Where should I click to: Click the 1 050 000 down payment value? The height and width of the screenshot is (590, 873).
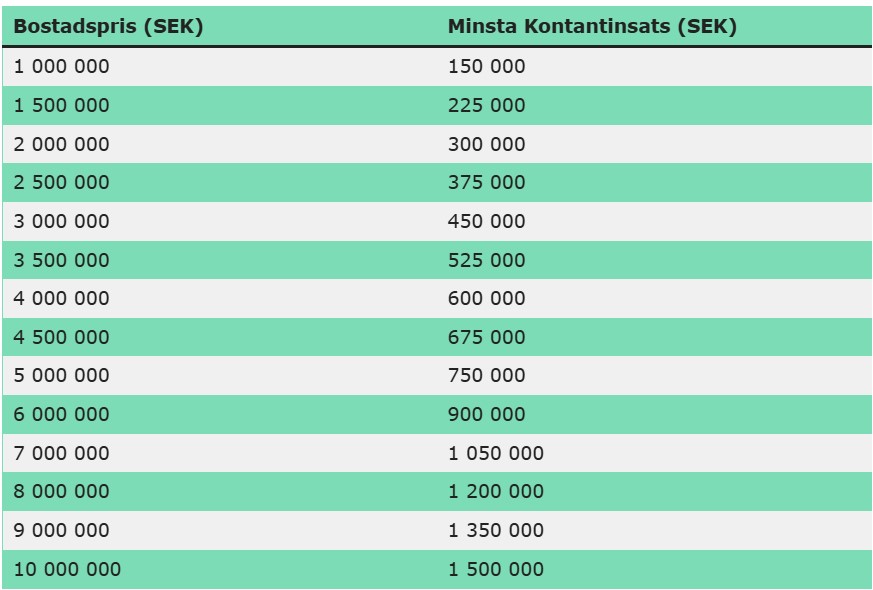[496, 453]
